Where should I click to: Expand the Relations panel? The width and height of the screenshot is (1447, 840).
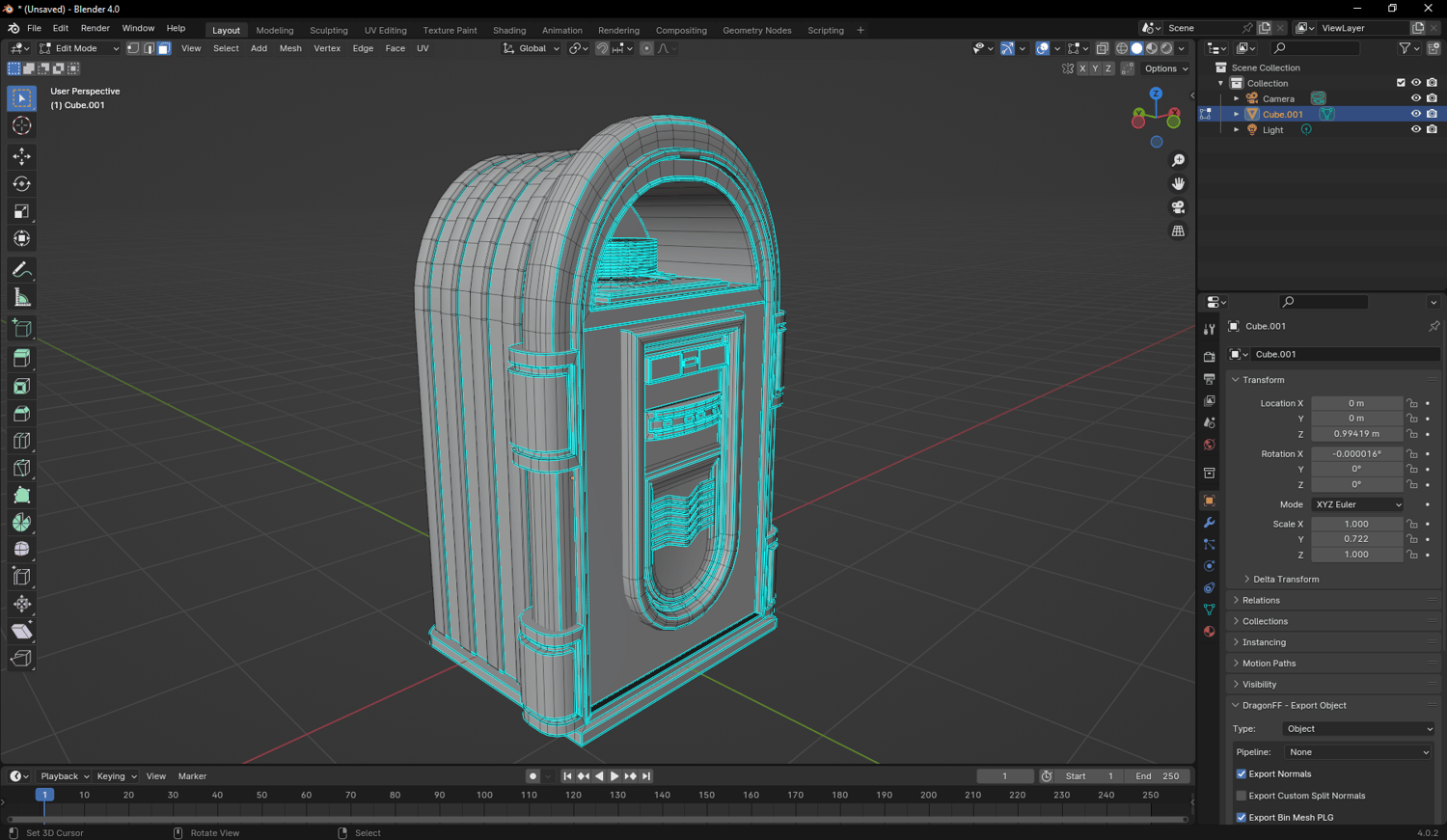coord(1261,600)
